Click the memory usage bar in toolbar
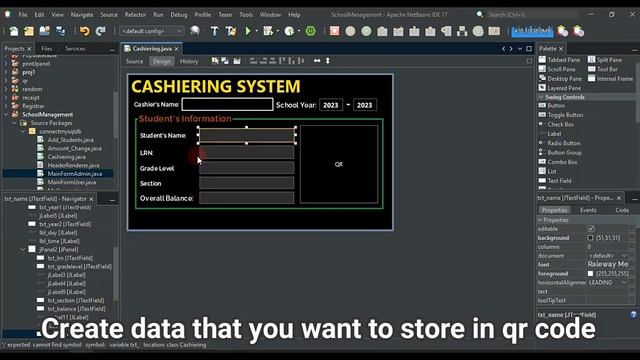 (x=532, y=31)
